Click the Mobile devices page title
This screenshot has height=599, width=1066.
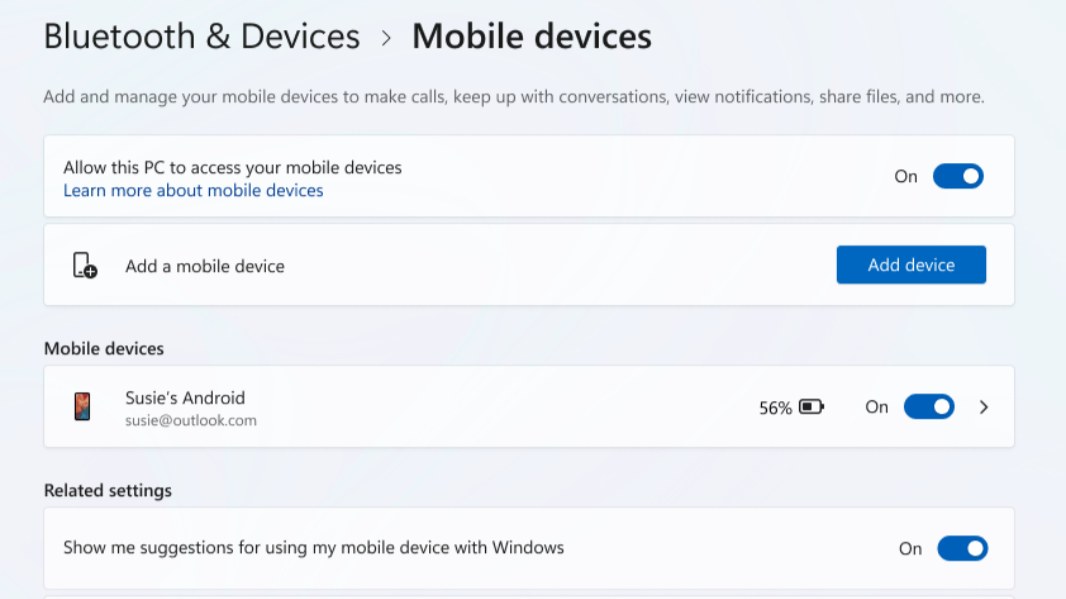tap(531, 37)
